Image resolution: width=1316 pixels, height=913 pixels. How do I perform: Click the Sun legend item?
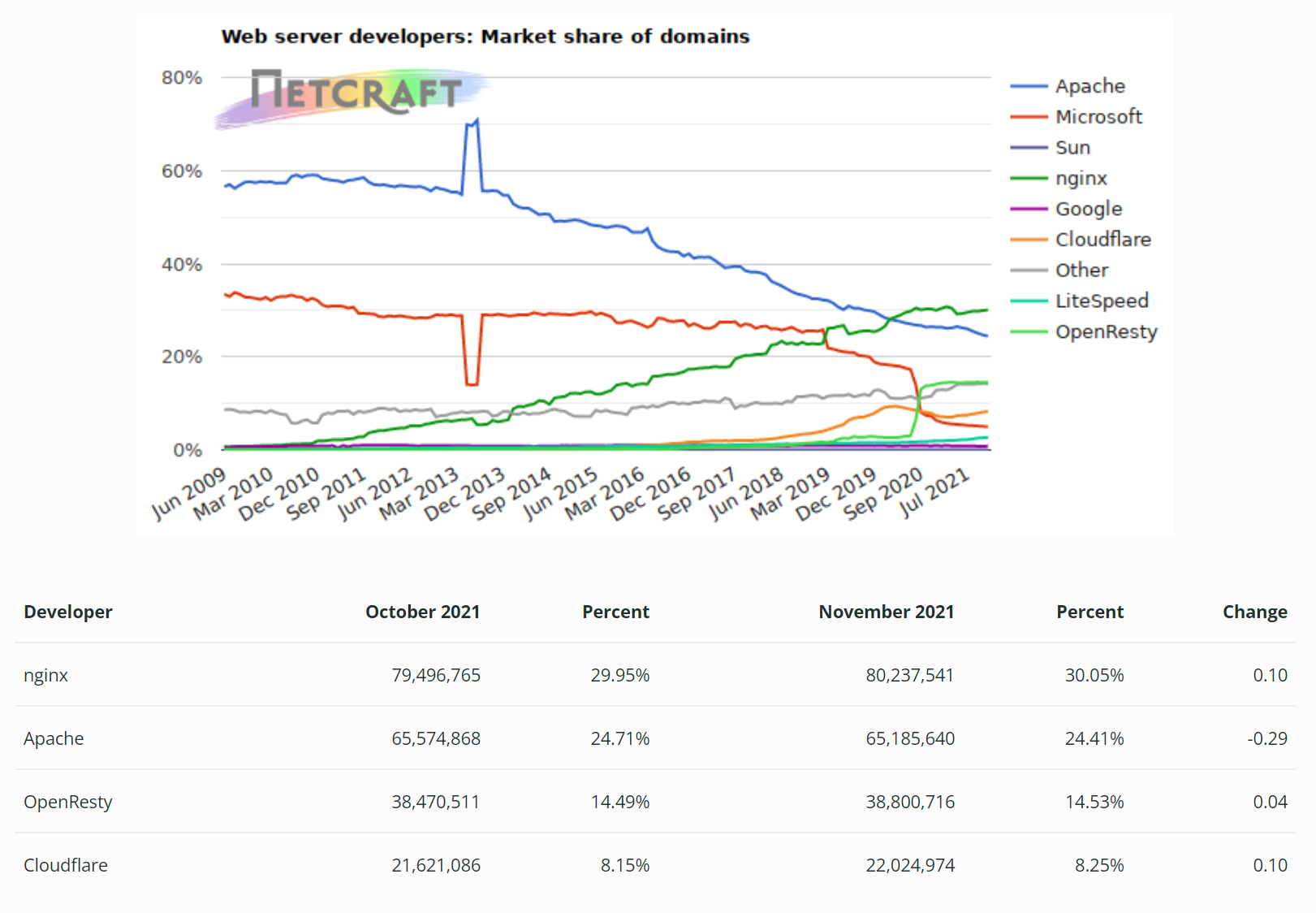(1050, 148)
